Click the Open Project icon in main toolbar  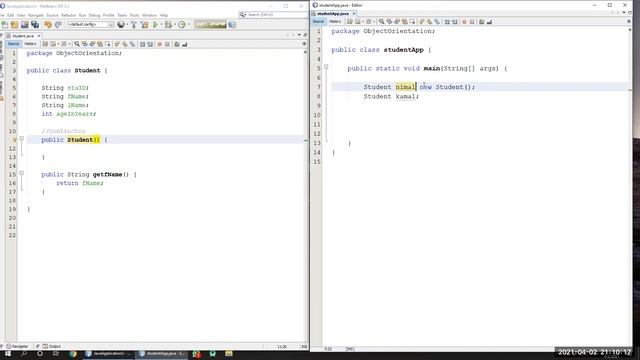click(25, 25)
